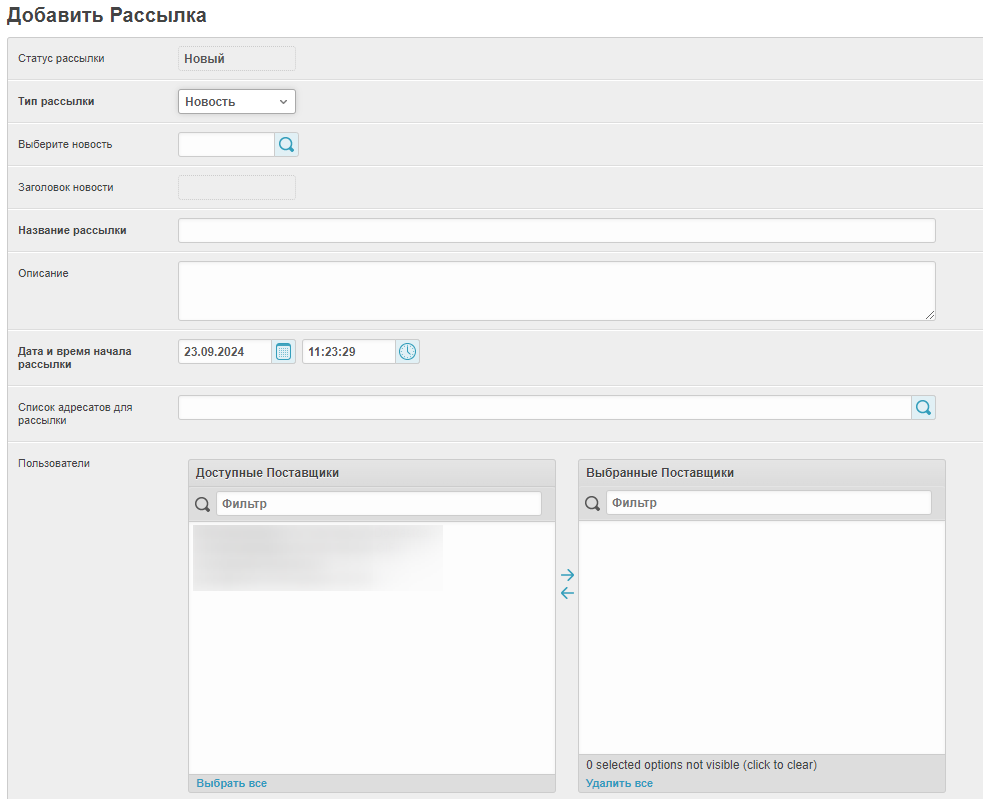983x799 pixels.
Task: Open the calendar date picker icon
Action: point(283,351)
